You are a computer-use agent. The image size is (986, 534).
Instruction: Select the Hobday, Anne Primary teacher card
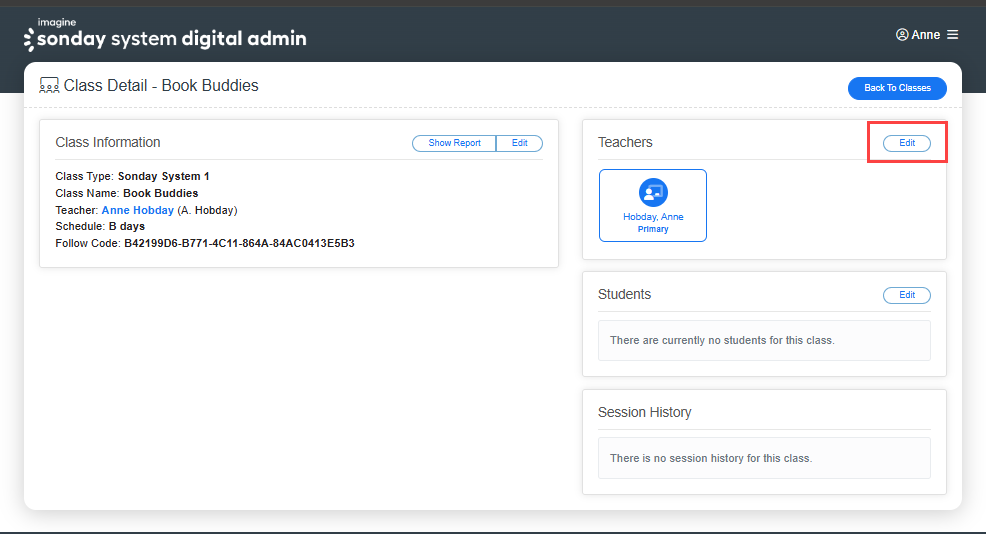[653, 205]
